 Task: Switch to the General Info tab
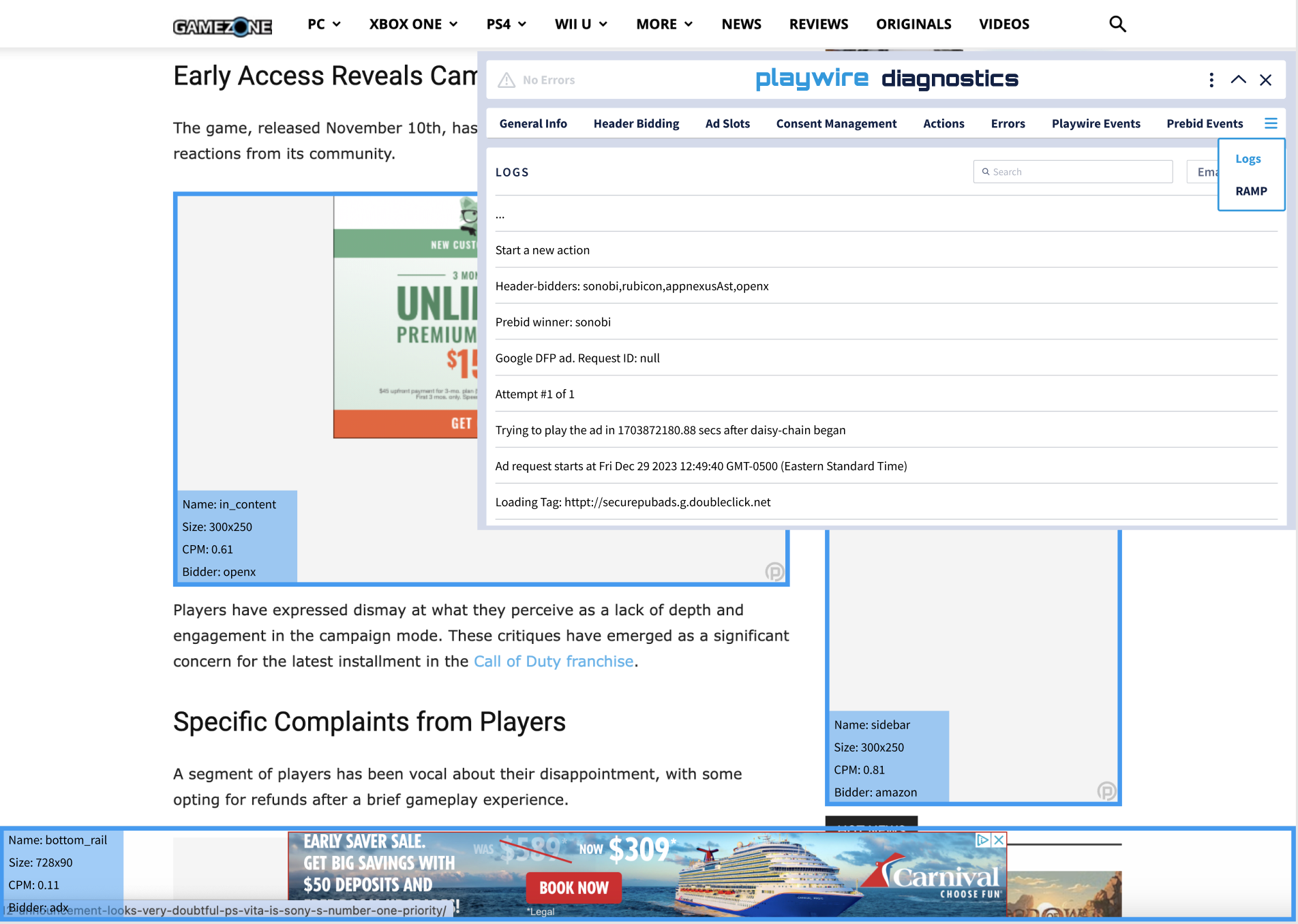coord(533,123)
